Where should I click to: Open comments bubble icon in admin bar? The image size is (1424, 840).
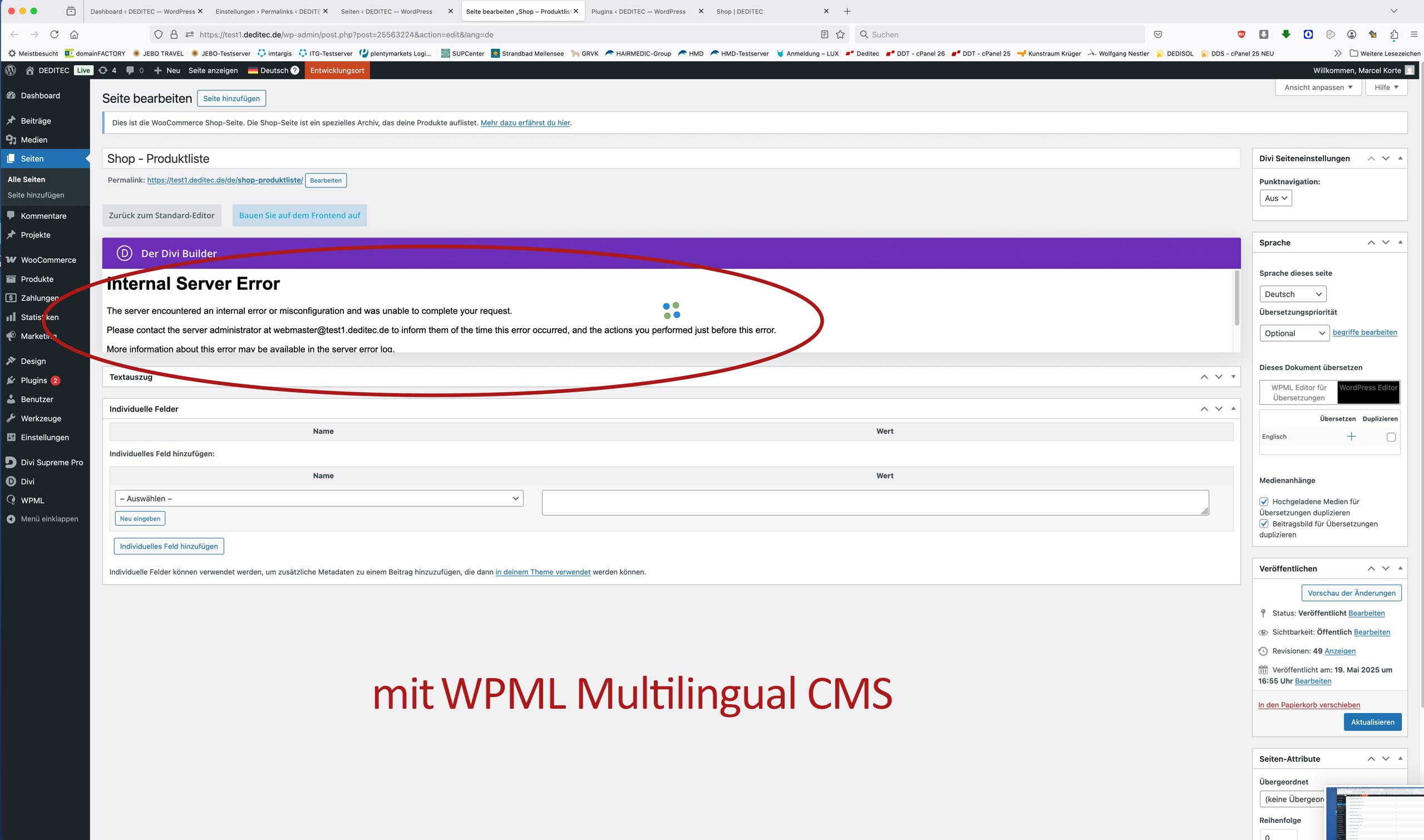click(130, 70)
